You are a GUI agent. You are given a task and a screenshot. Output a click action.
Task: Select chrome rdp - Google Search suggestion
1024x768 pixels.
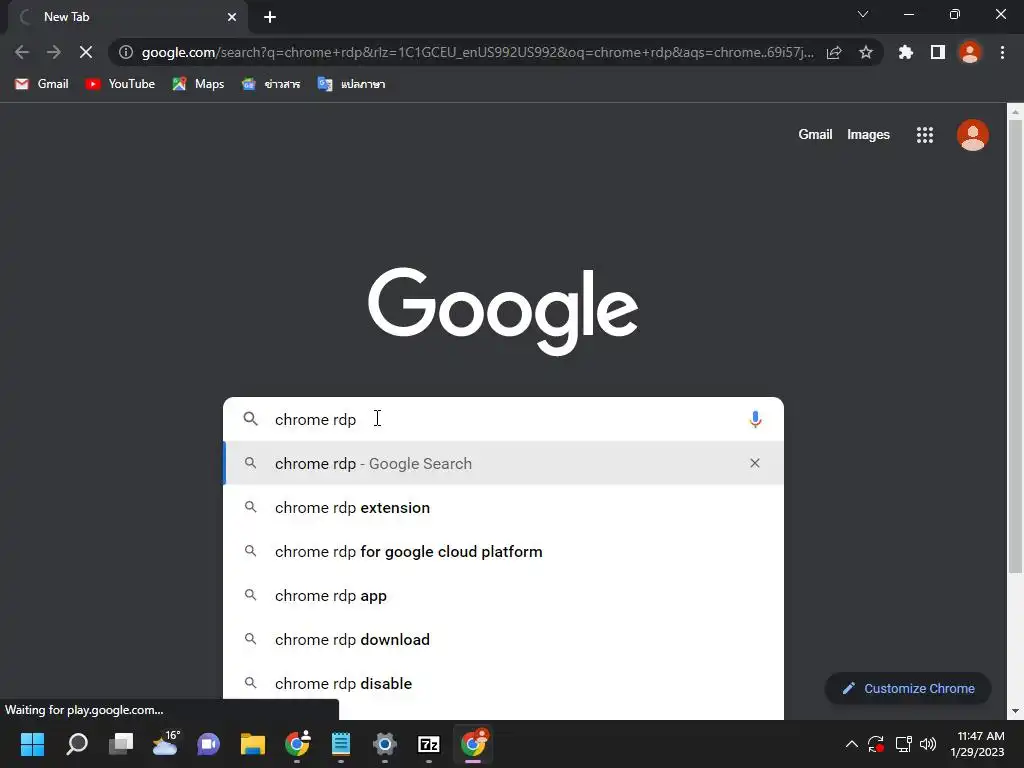503,463
